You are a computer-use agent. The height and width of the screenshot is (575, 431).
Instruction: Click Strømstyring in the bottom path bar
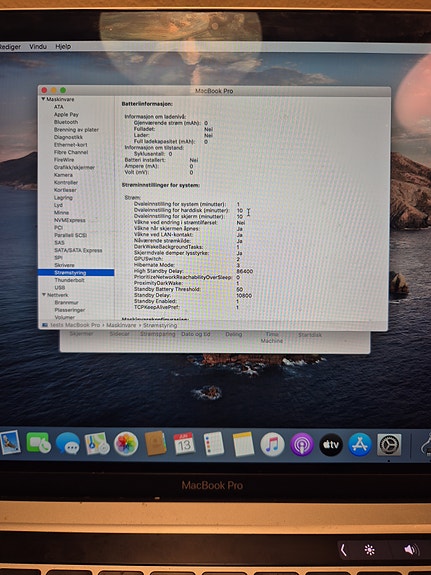[160, 325]
